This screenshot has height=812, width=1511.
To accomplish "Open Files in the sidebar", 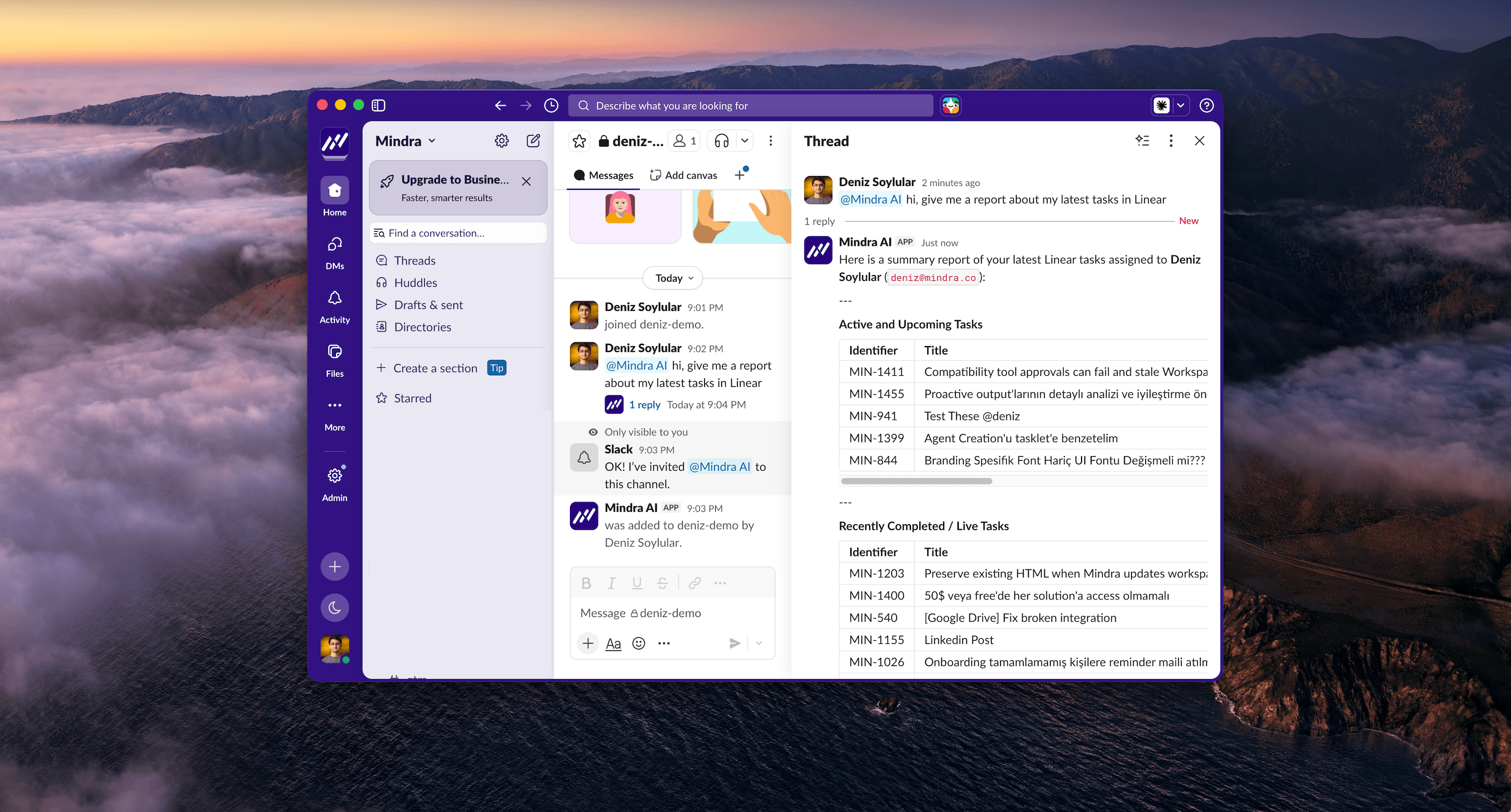I will [x=335, y=360].
